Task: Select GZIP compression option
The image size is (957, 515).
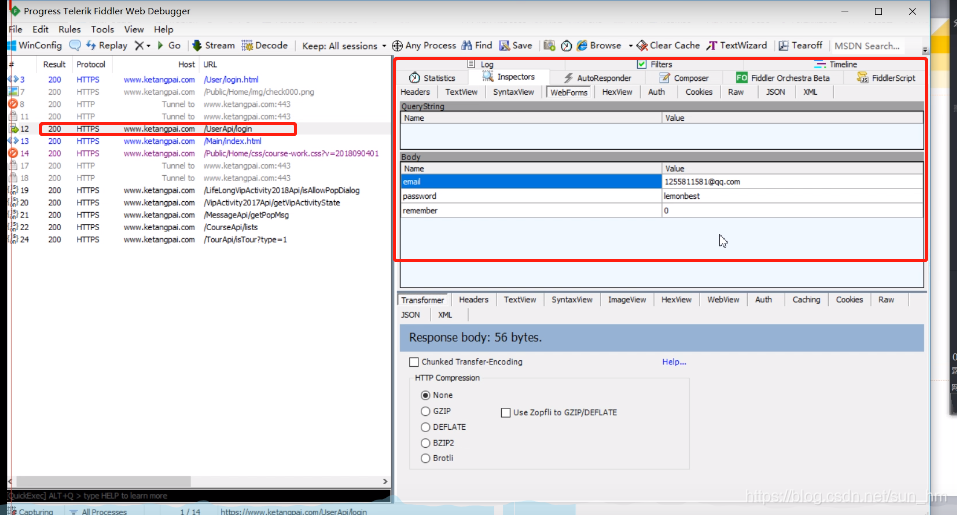Action: click(425, 411)
